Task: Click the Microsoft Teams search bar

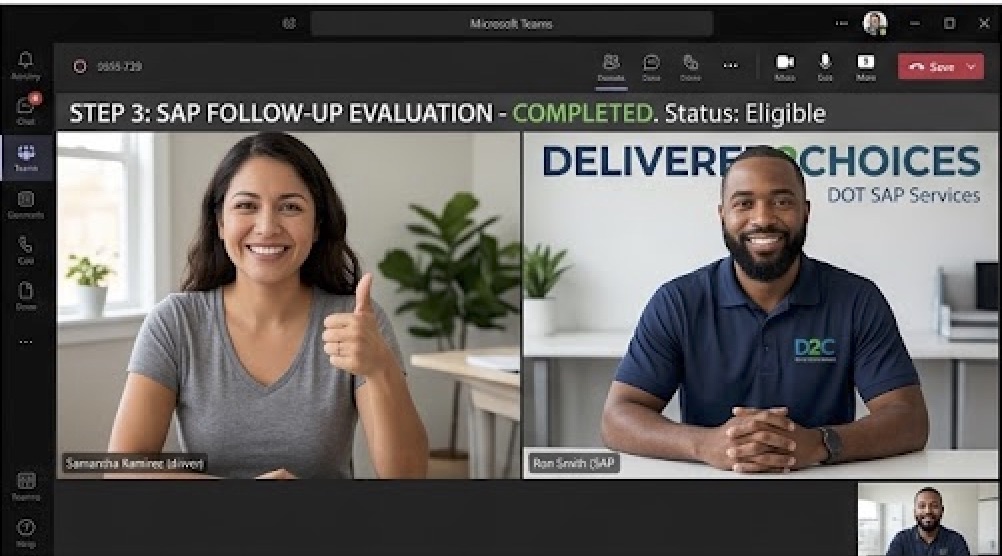Action: pos(511,24)
